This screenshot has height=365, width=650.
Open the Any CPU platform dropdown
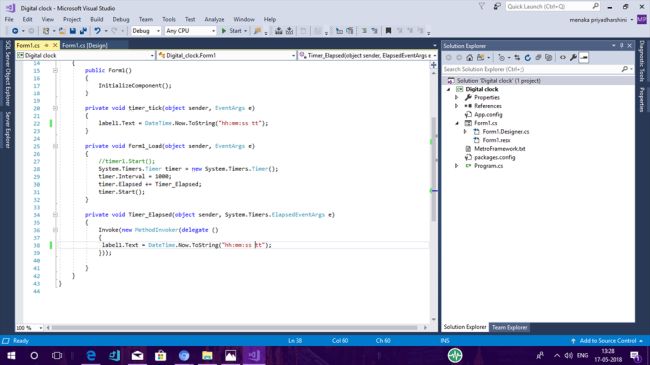pos(190,31)
